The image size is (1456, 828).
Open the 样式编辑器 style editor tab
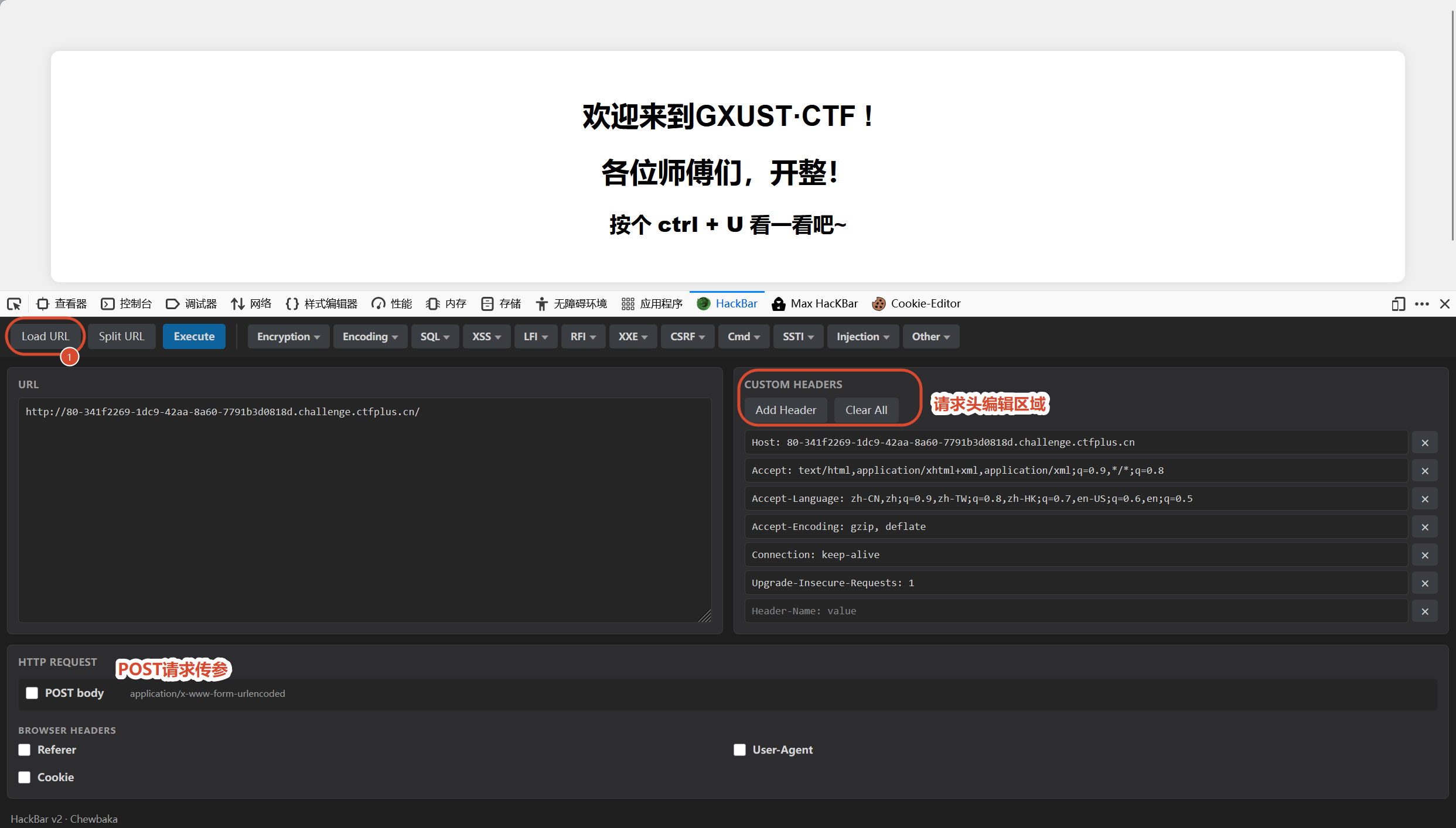click(322, 304)
